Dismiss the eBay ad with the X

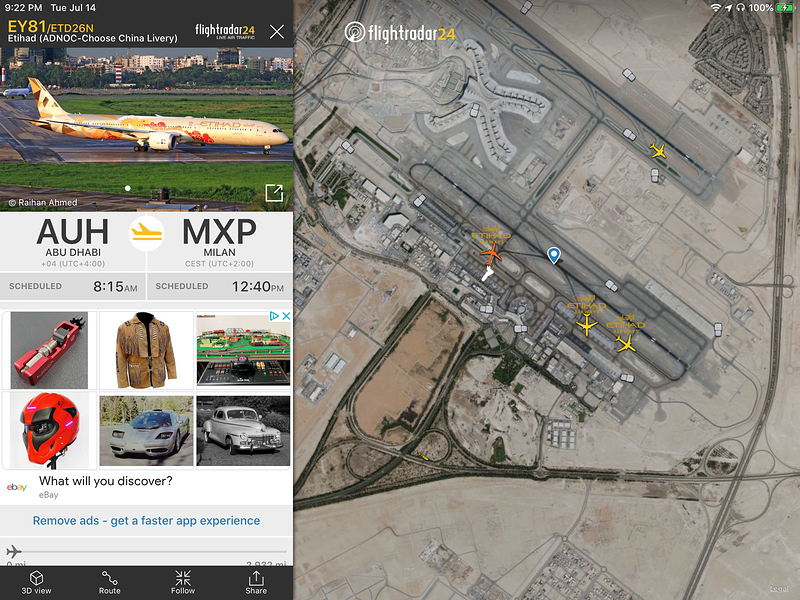pyautogui.click(x=287, y=316)
